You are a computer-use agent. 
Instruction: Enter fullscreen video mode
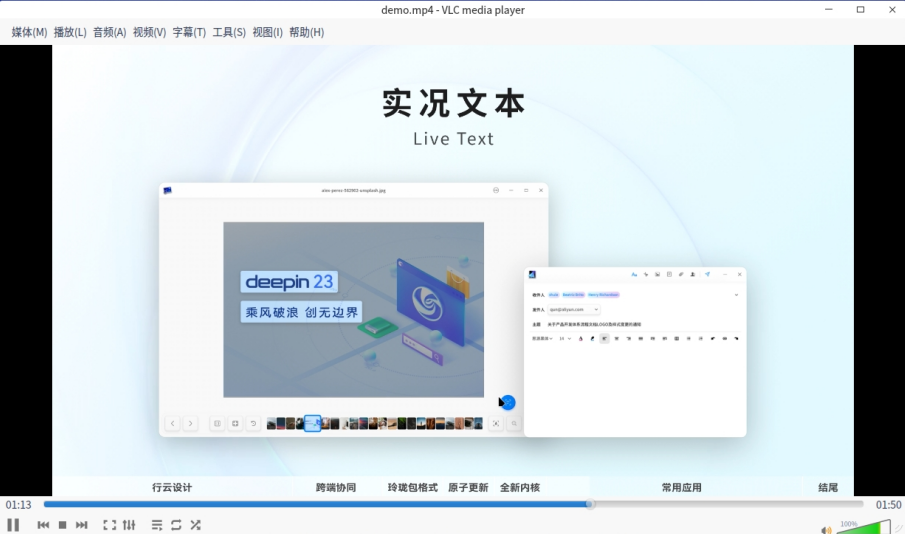tap(109, 525)
